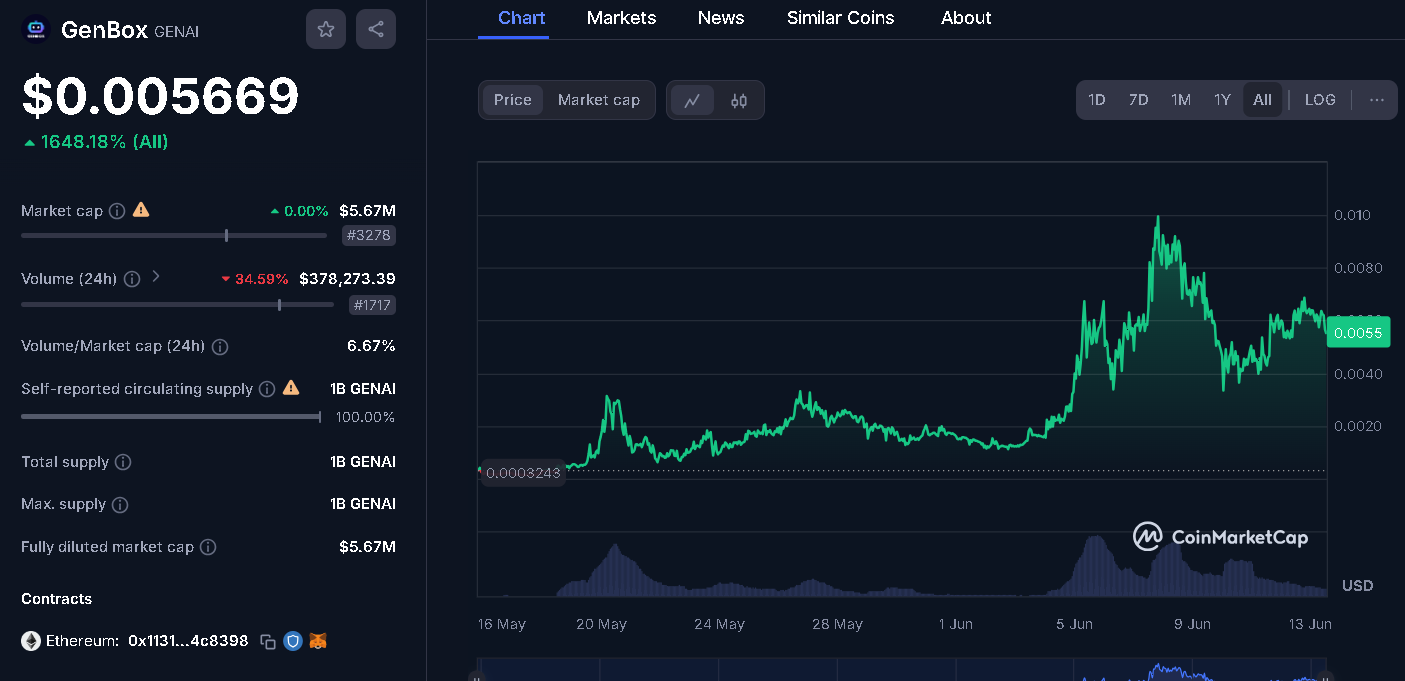Click the Ethereum logo icon

coord(31,641)
